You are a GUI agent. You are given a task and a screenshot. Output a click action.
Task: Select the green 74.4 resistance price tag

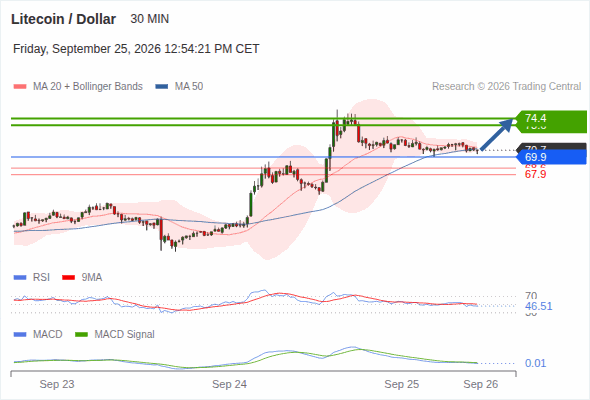[x=551, y=118]
